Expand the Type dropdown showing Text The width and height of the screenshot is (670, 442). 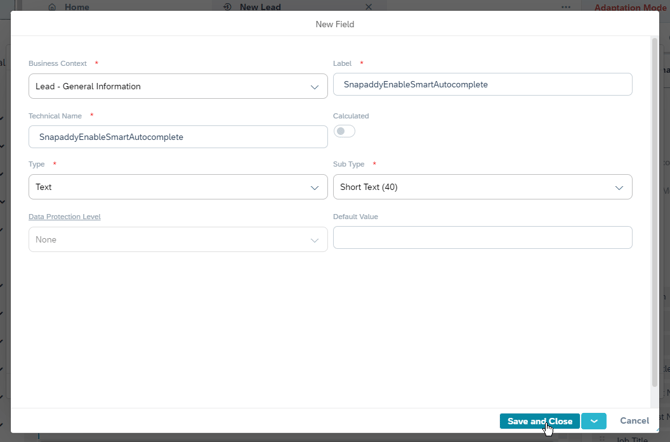click(178, 187)
